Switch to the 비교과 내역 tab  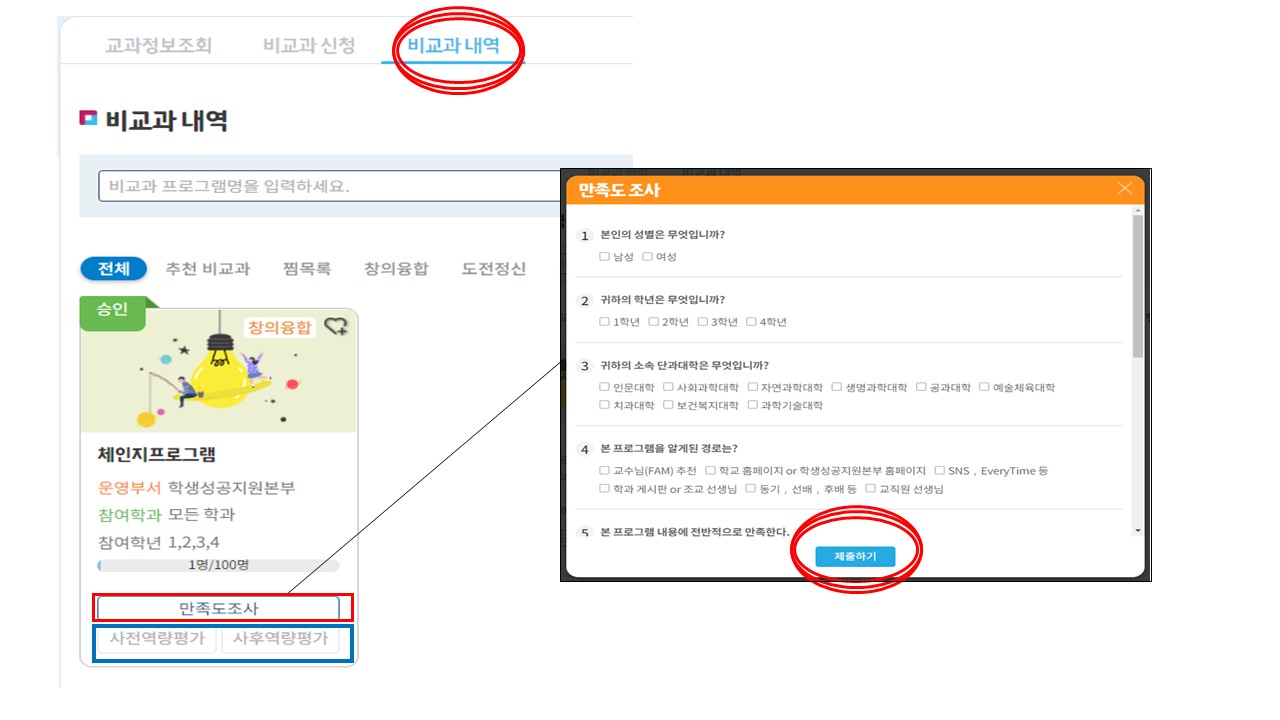(x=453, y=45)
